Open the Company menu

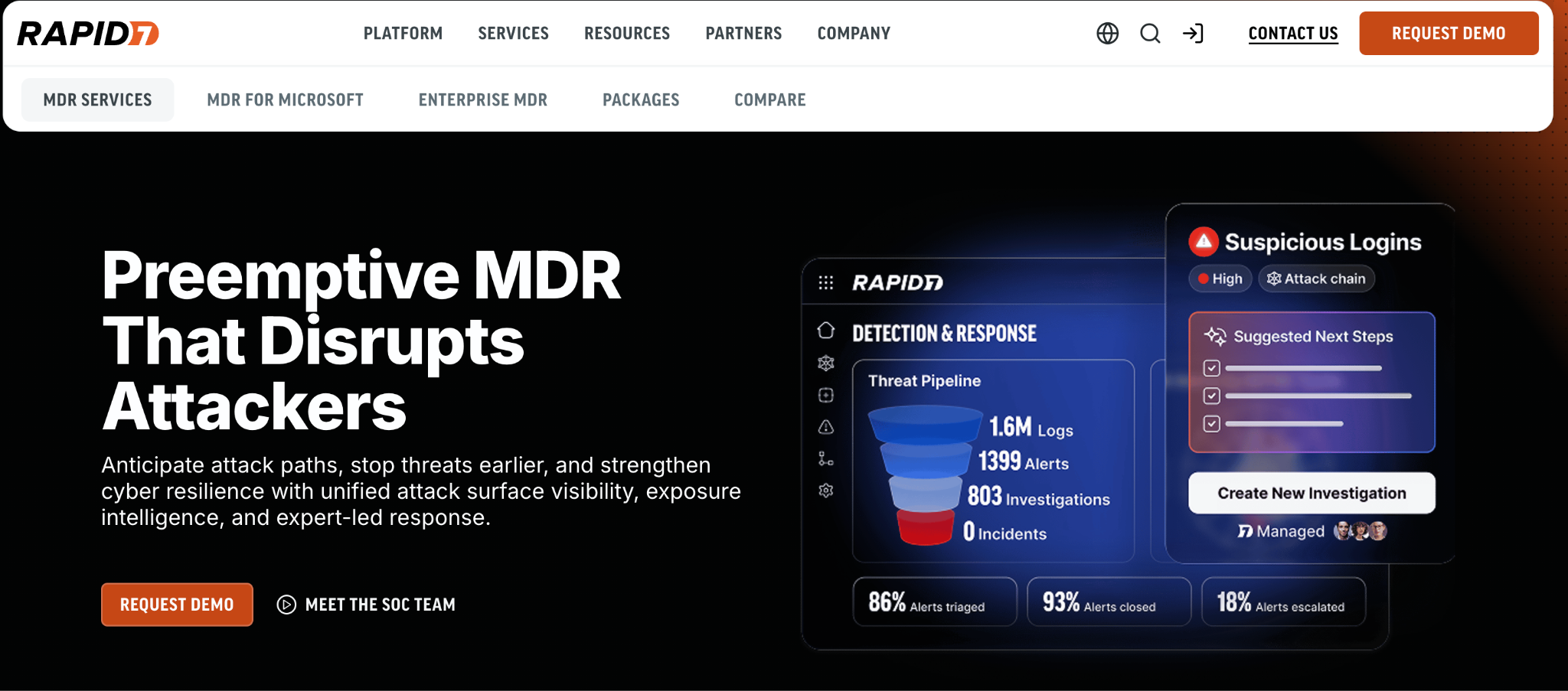click(x=854, y=33)
